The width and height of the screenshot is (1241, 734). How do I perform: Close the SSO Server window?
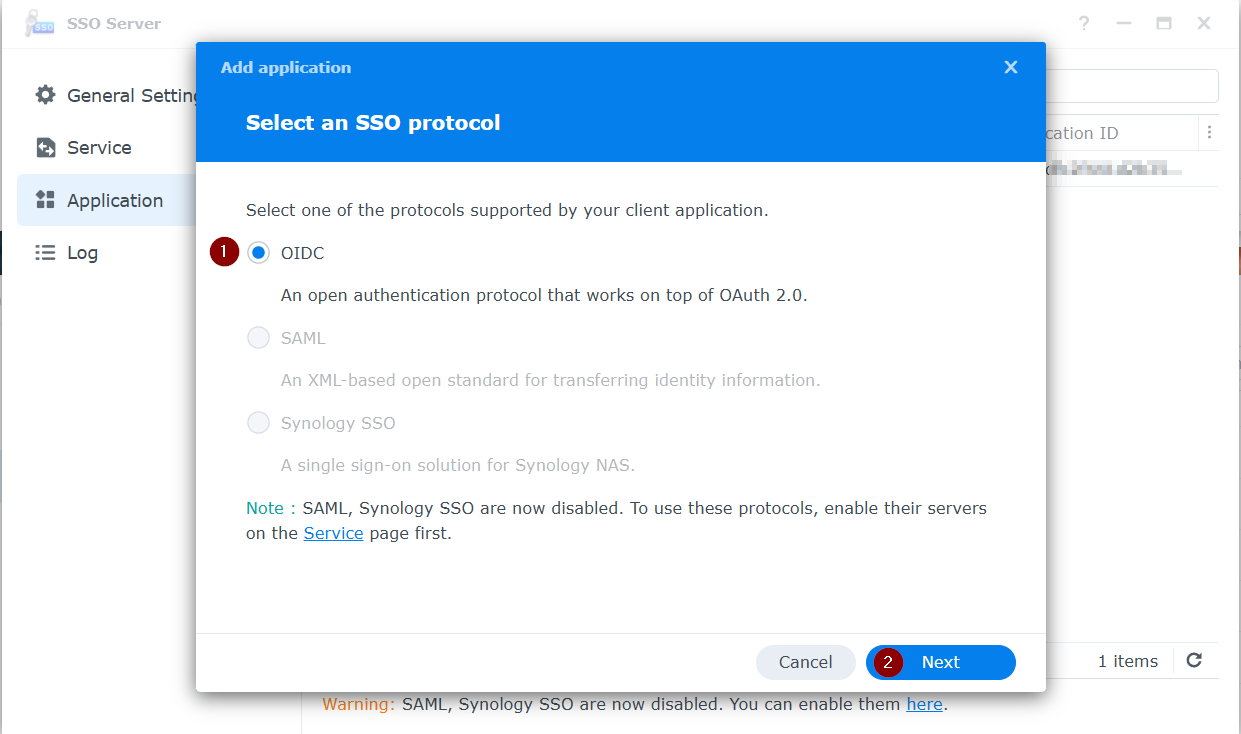coord(1204,24)
